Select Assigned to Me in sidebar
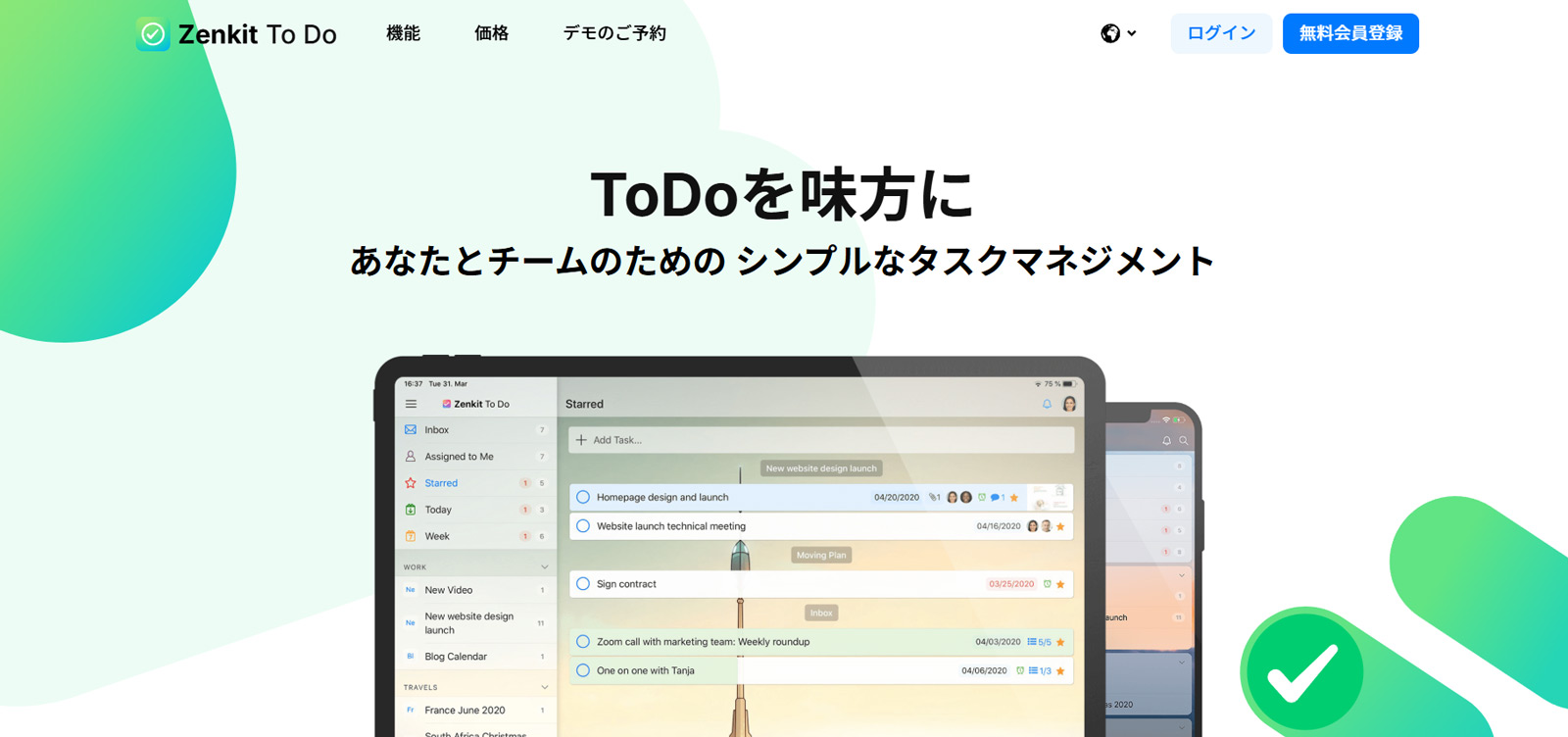Image resolution: width=1568 pixels, height=737 pixels. (476, 456)
